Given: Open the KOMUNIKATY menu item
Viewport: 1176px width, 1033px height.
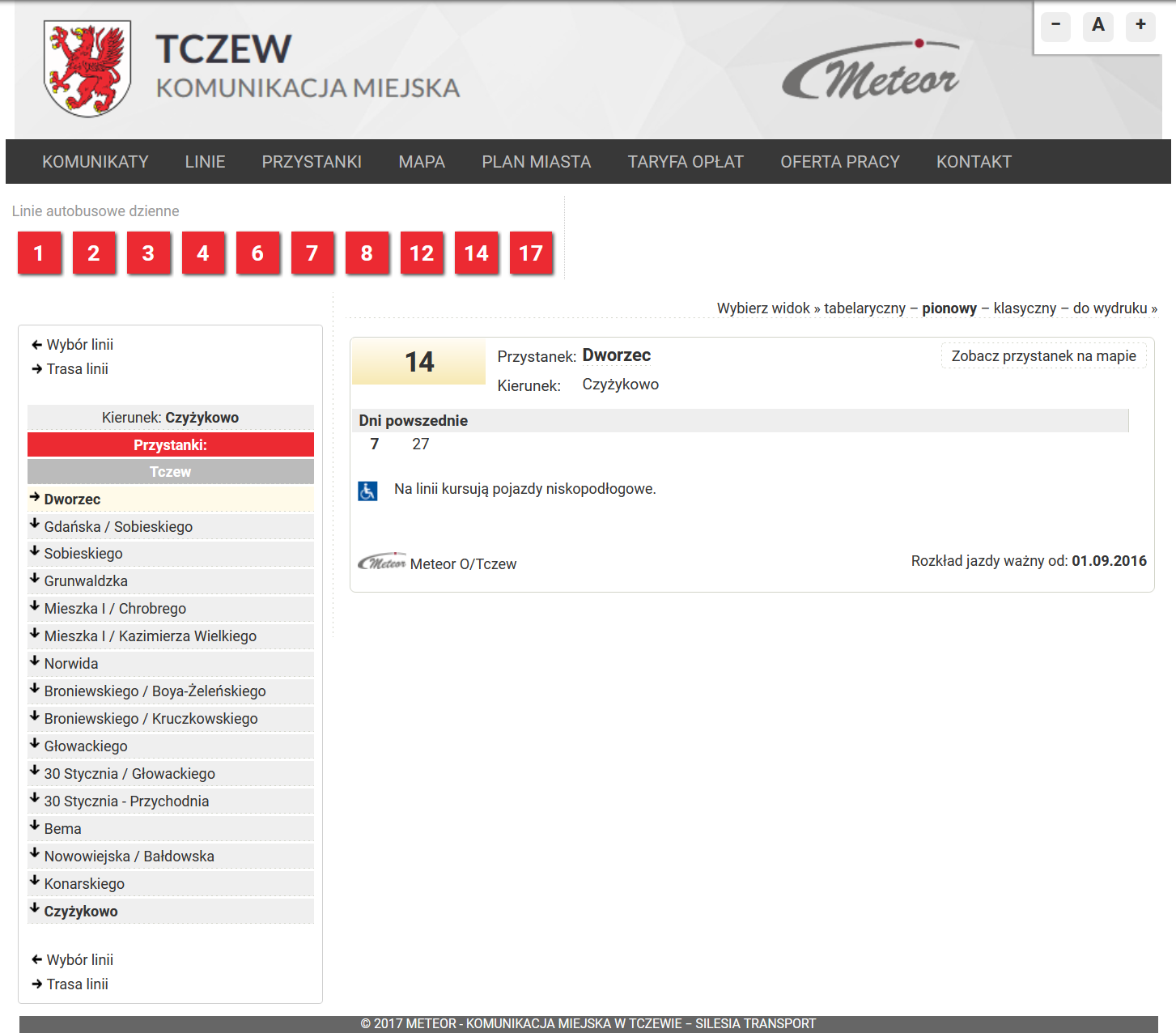Looking at the screenshot, I should 96,162.
